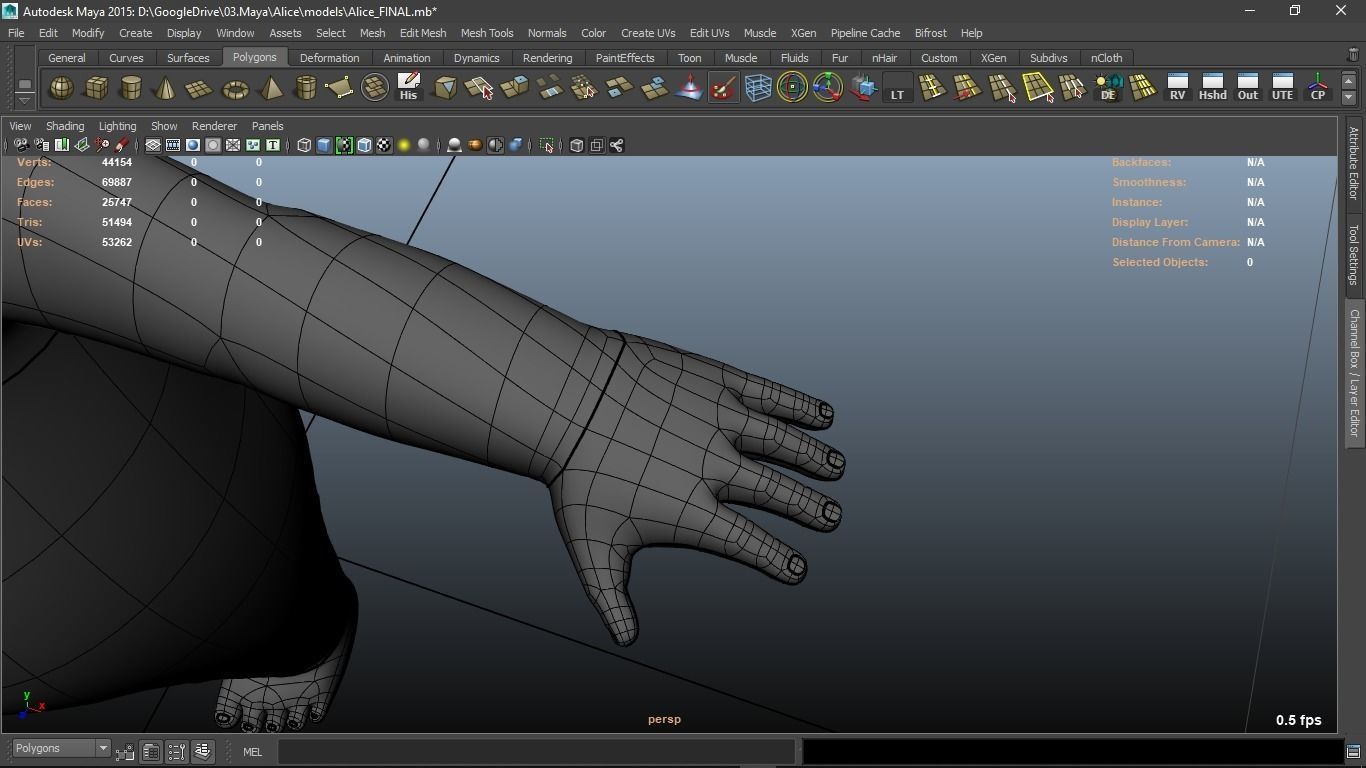
Task: Create a polygon plane from the shelf
Action: (200, 88)
